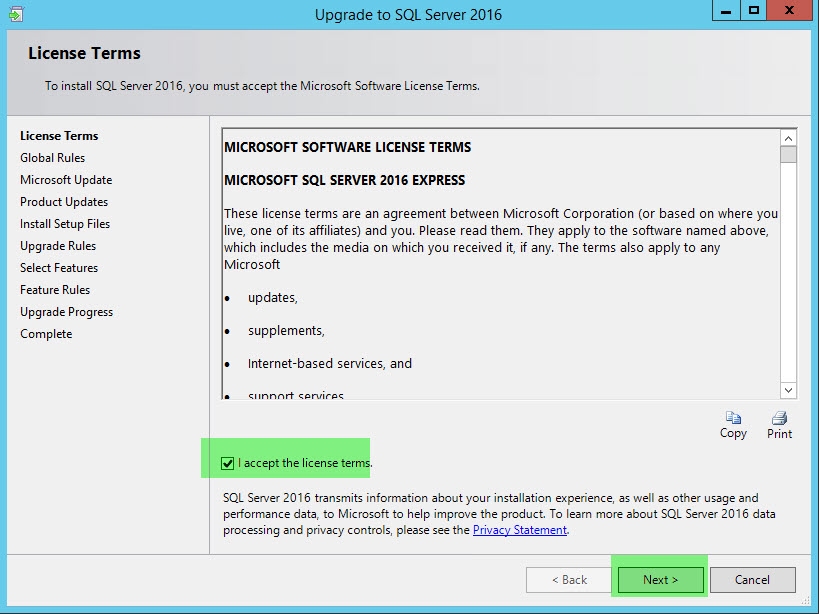Click the 'updates,' bullet item in the license
The image size is (819, 614).
click(273, 298)
